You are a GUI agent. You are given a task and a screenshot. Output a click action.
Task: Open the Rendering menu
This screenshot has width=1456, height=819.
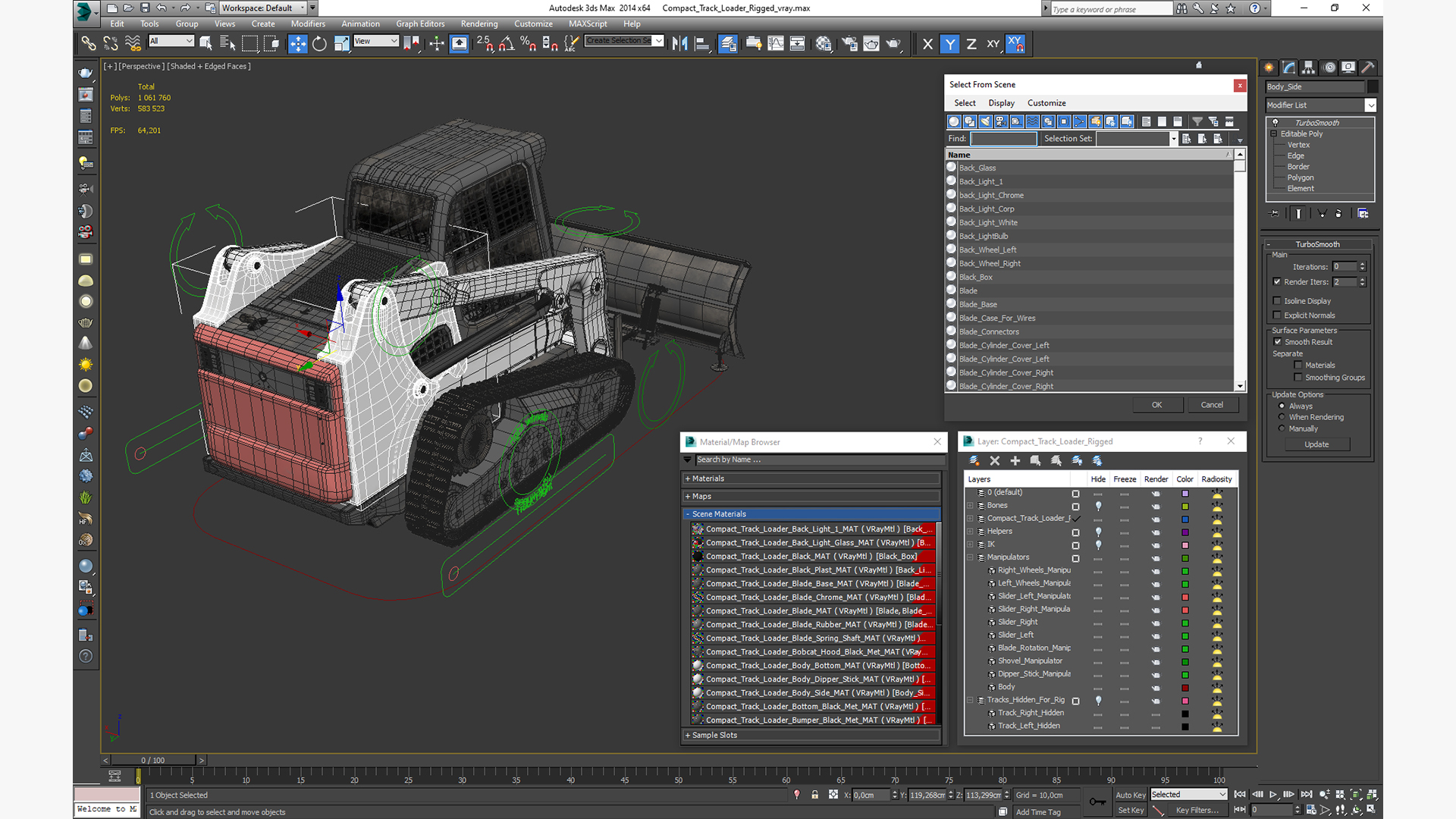479,24
